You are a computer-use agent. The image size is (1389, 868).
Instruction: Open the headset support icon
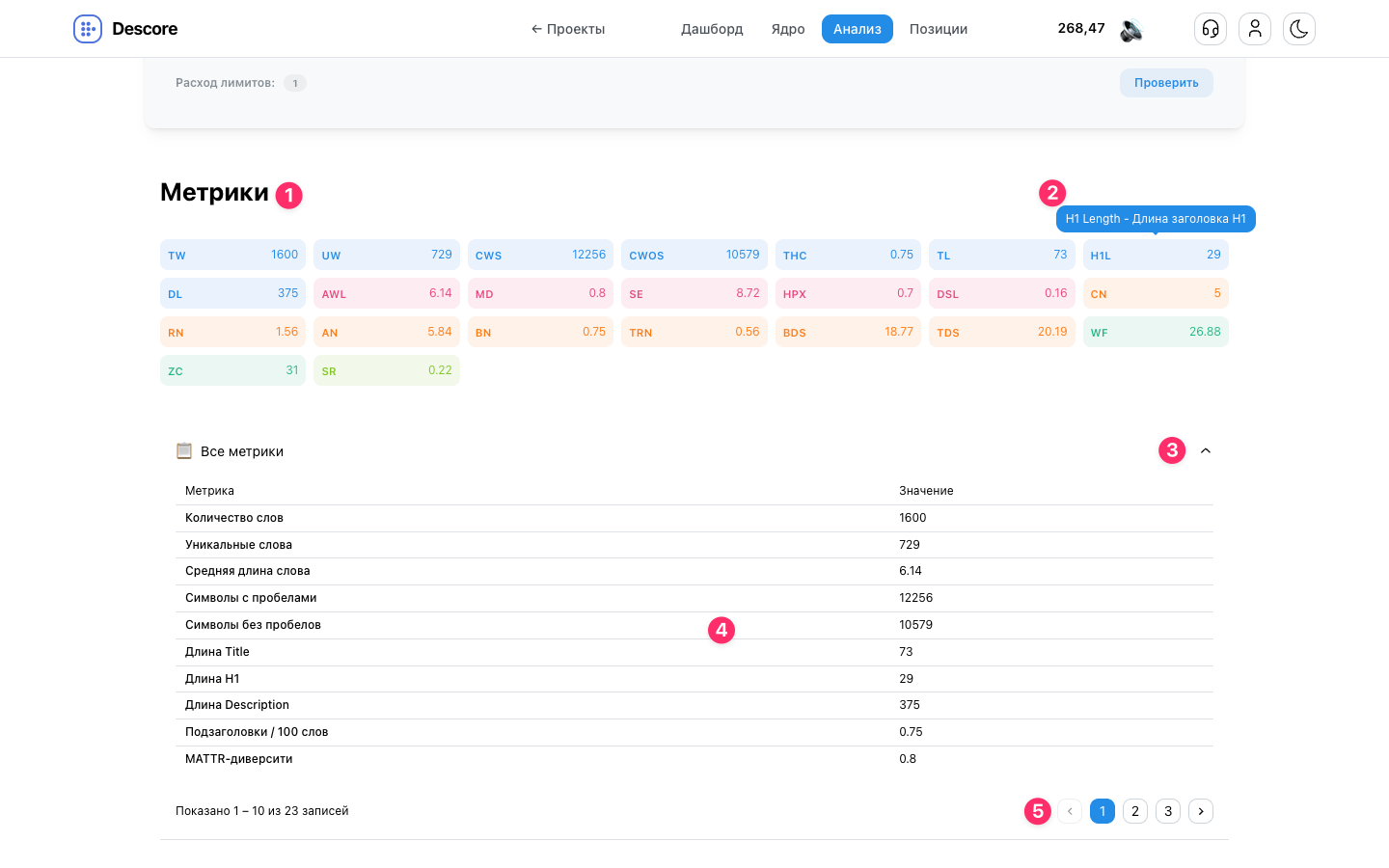click(x=1211, y=29)
